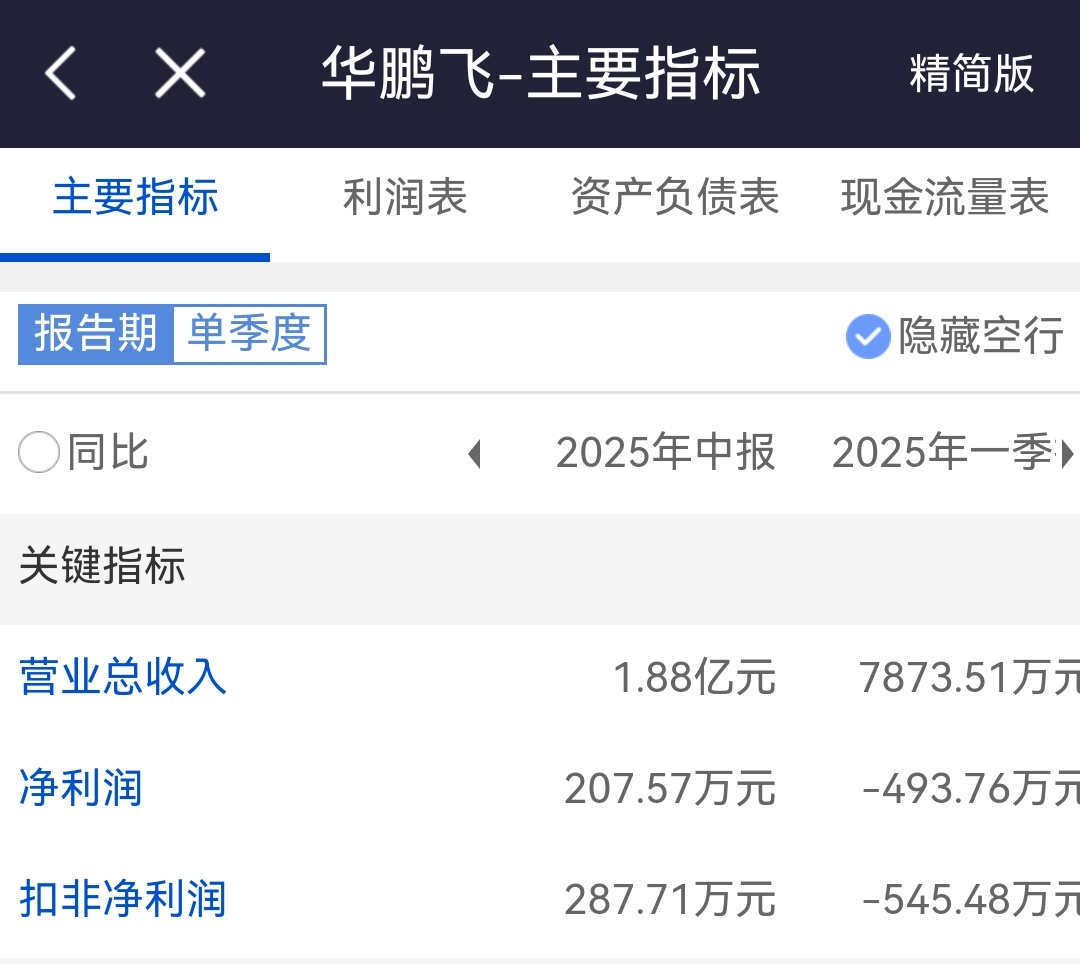Close the page with X icon
Screen dimensions: 1080x964
coord(180,73)
